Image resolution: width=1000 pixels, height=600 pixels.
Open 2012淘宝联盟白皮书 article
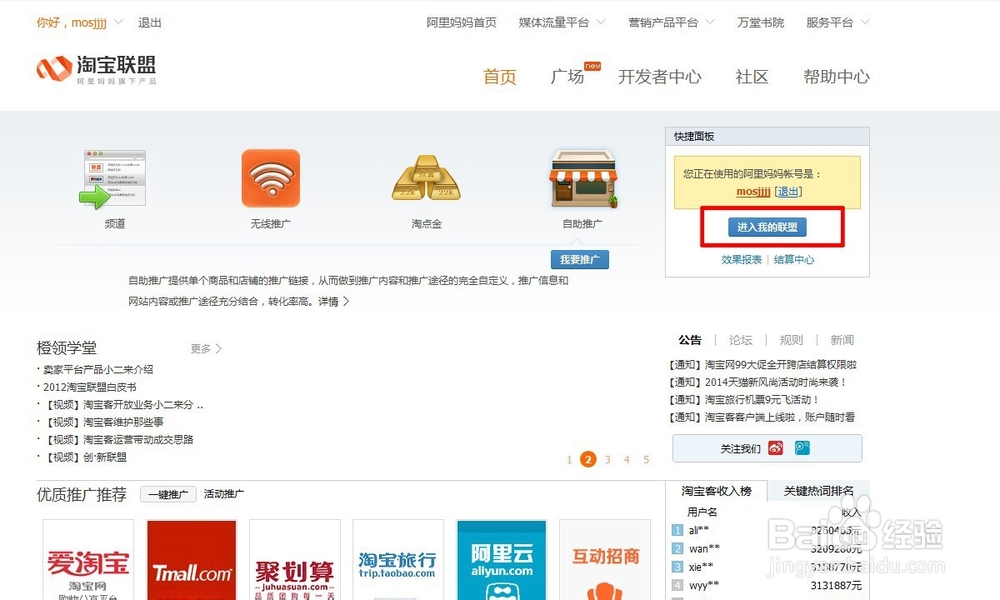[x=89, y=387]
